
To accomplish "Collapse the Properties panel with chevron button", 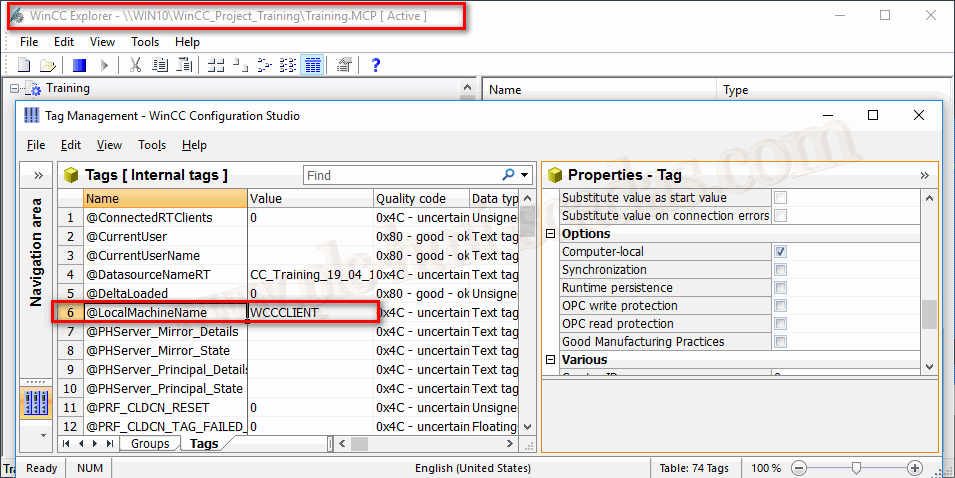I will 924,175.
